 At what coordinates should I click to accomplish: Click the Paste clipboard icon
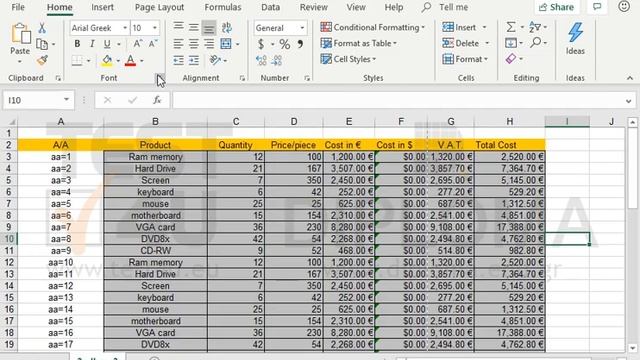(20, 34)
